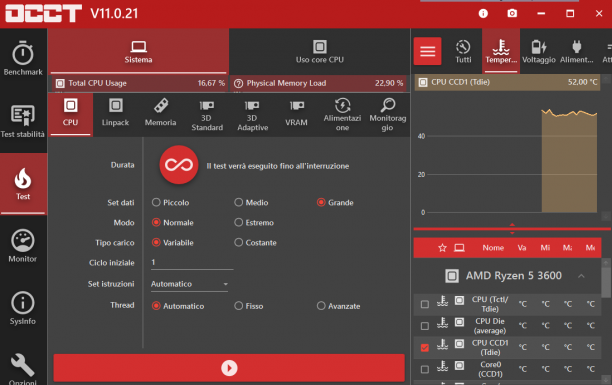Set load type to Variabile
The width and height of the screenshot is (612, 385).
click(x=173, y=242)
